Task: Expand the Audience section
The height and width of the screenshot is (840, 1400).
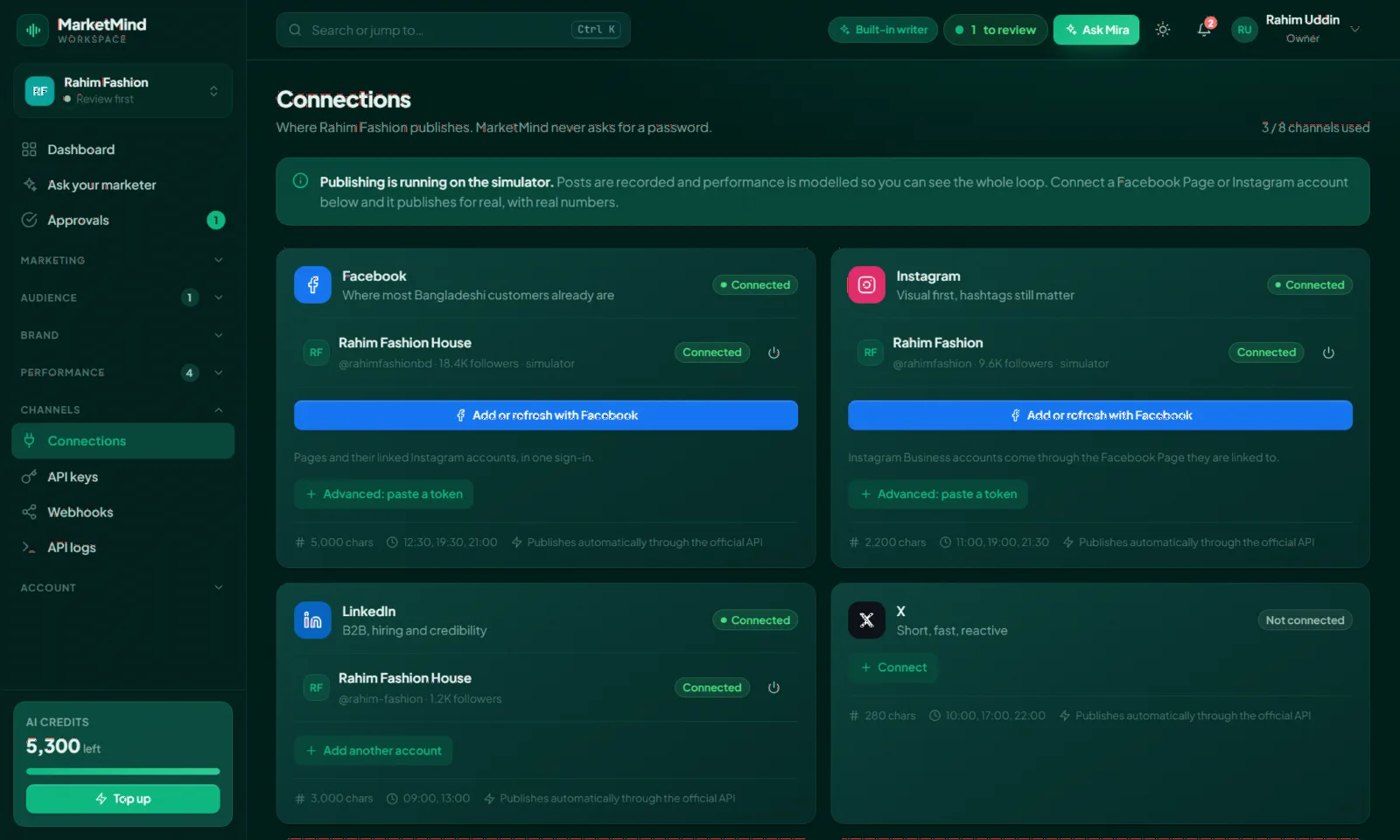Action: pos(122,297)
